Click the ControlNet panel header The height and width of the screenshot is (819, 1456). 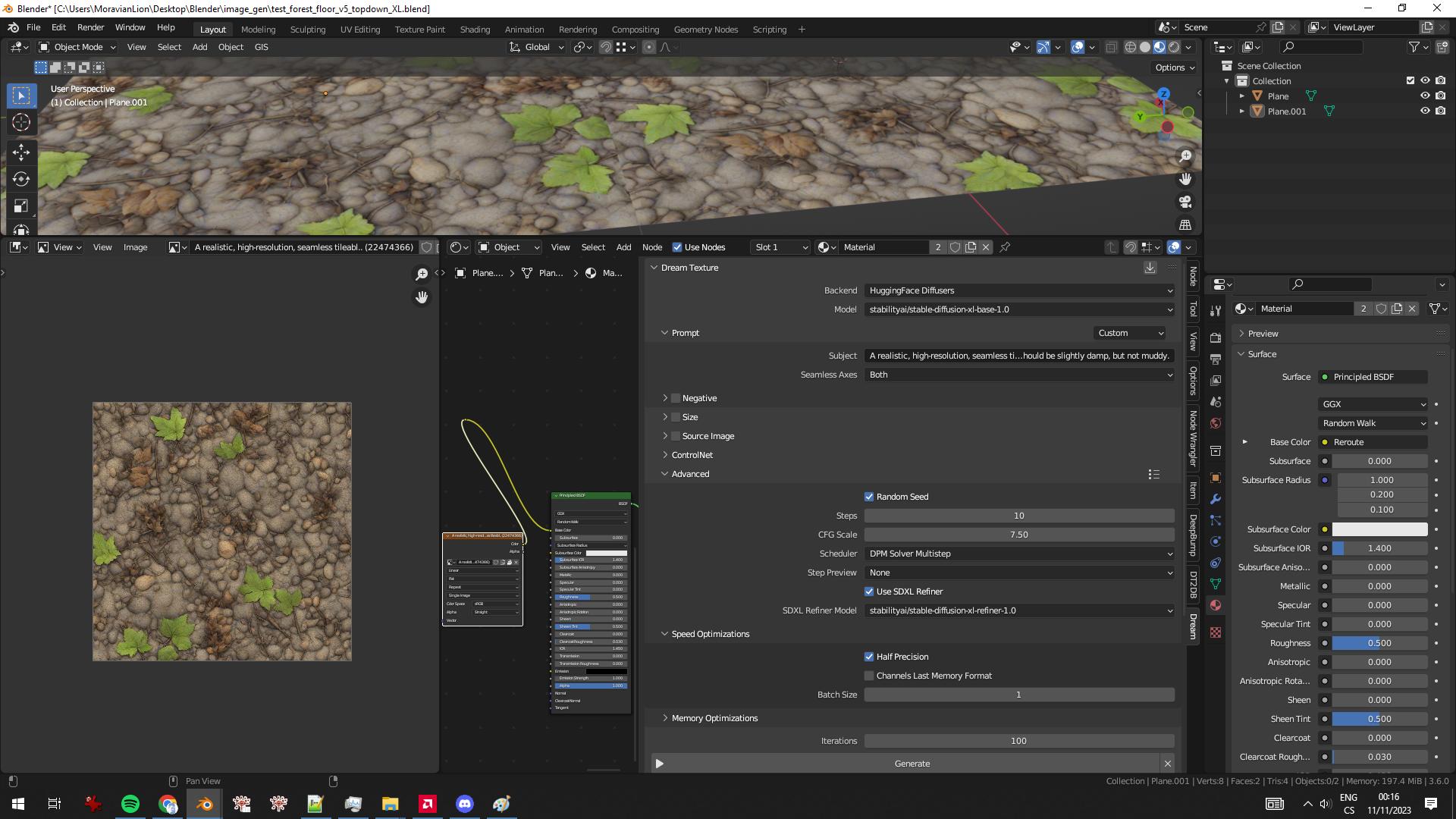pyautogui.click(x=692, y=455)
